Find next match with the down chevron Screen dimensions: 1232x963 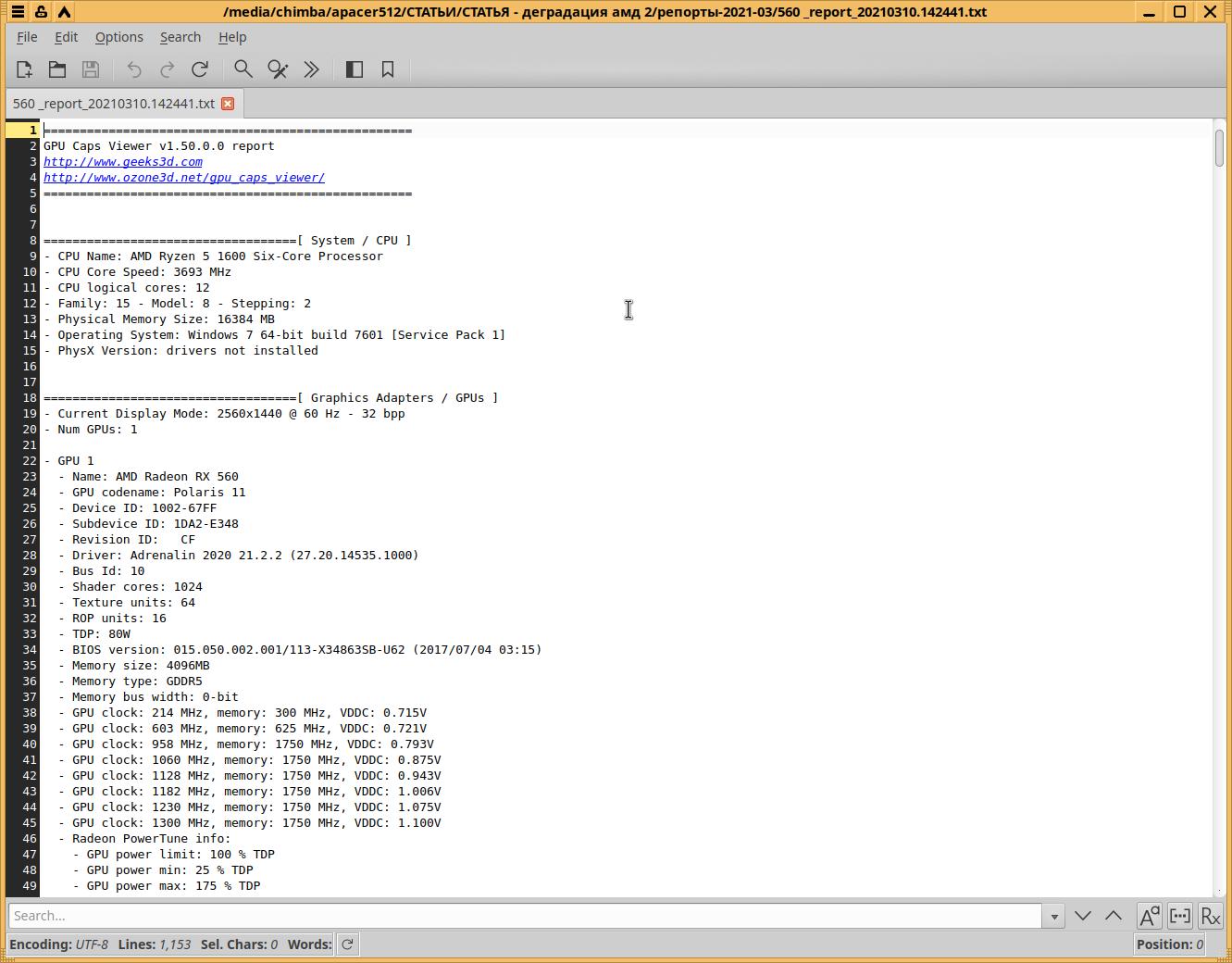click(1083, 916)
